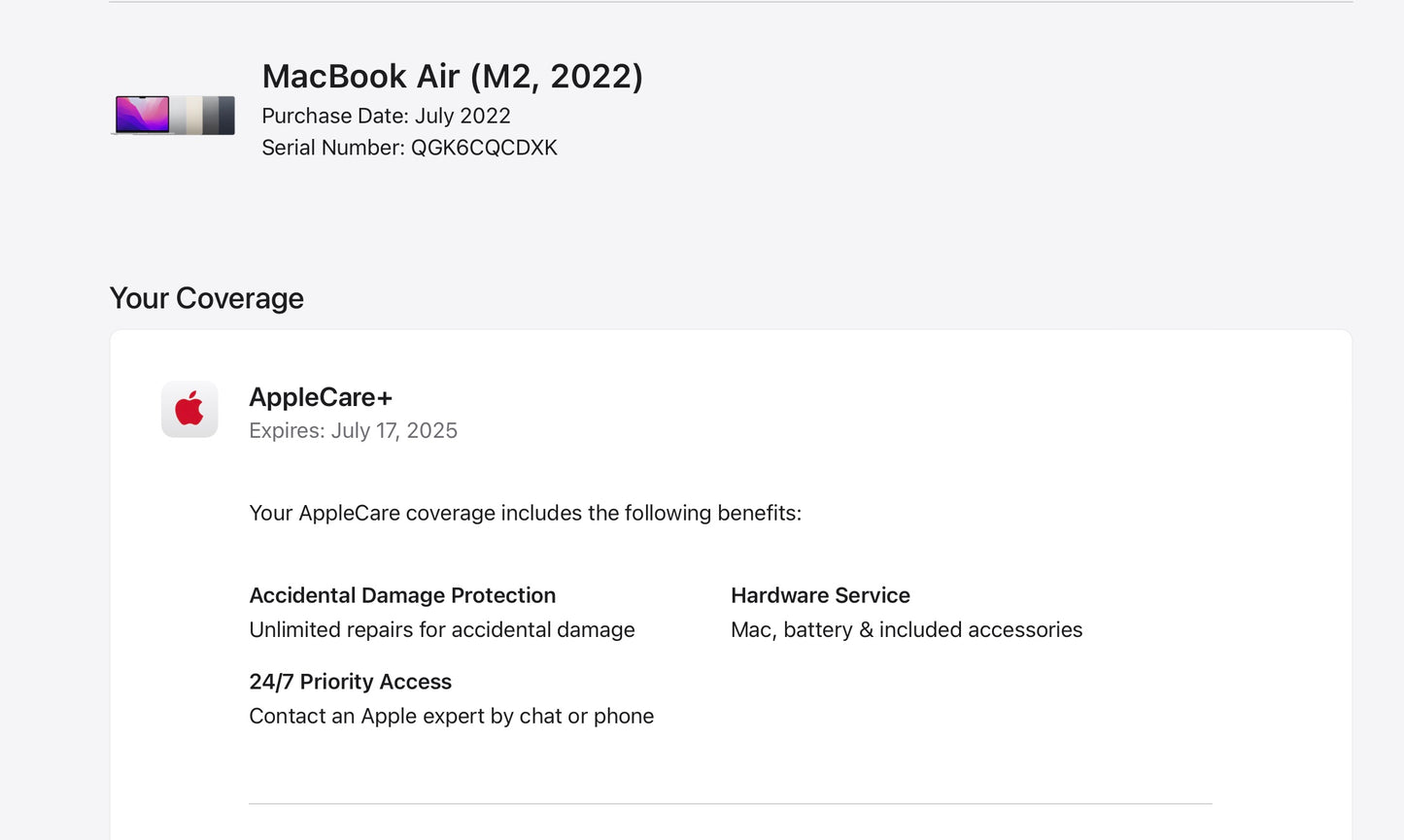Select the Accidental Damage Protection heading
This screenshot has height=840, width=1404.
tap(402, 595)
